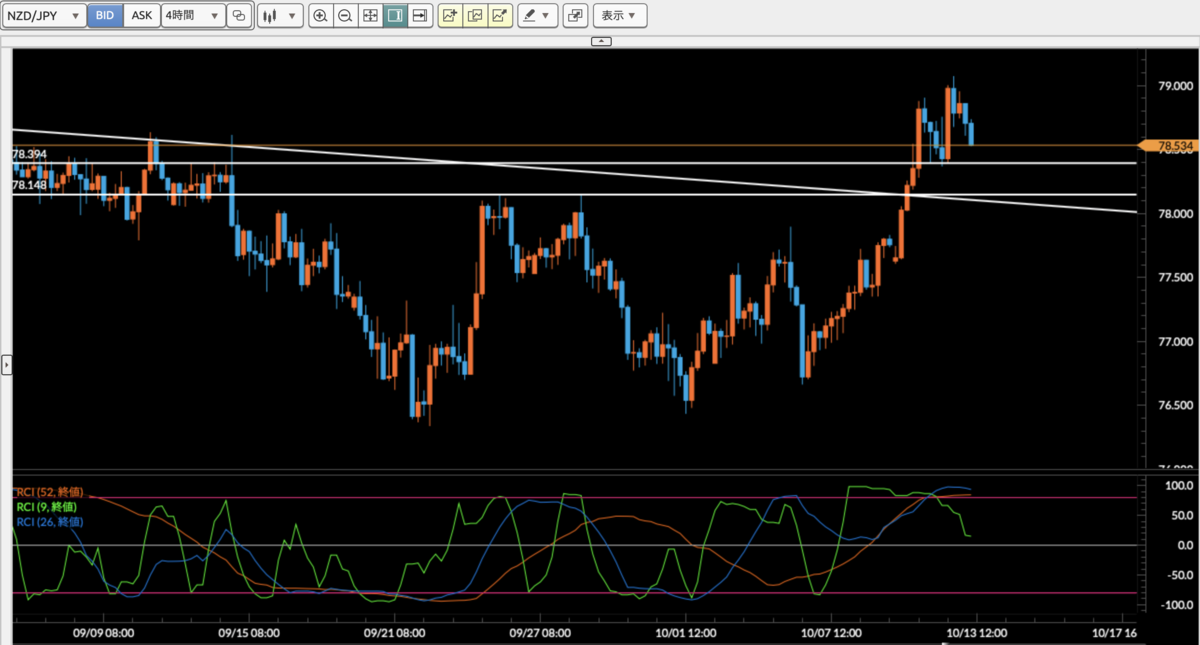Select the 78.394 horizontal line label
Screen dimensions: 1200x645
point(29,155)
